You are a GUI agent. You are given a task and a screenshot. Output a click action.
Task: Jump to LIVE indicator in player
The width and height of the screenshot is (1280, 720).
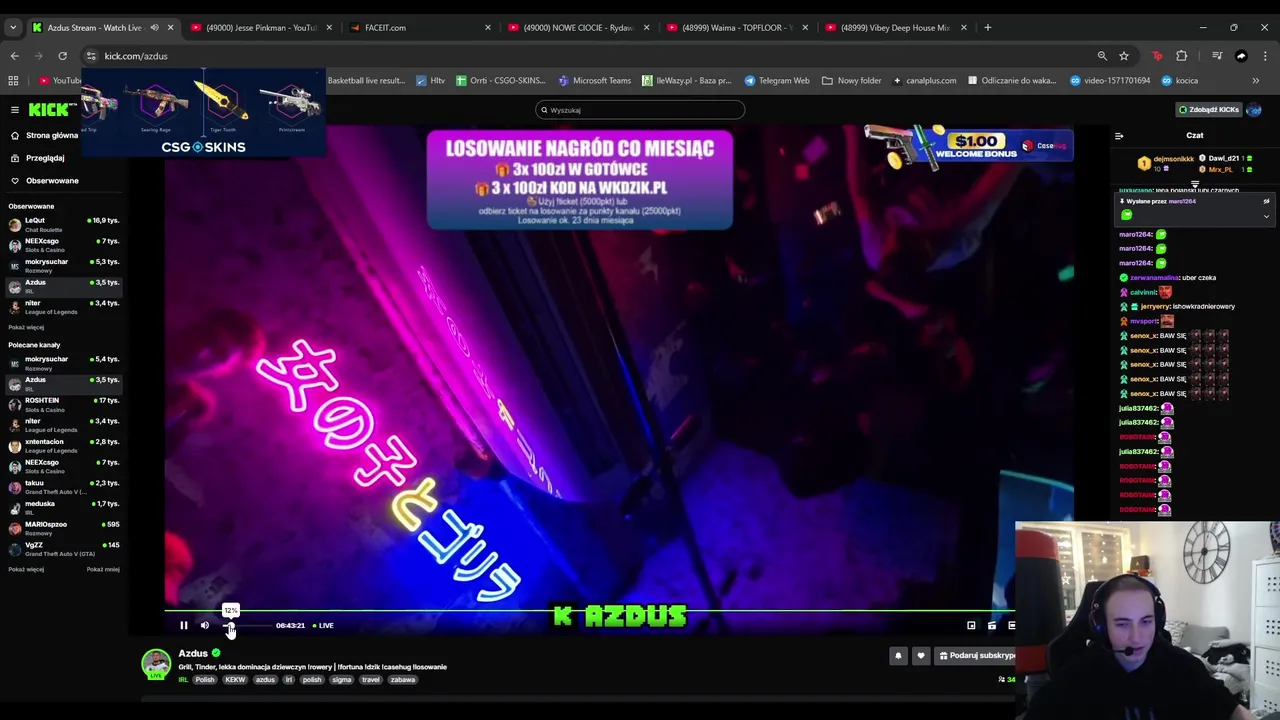pyautogui.click(x=323, y=625)
